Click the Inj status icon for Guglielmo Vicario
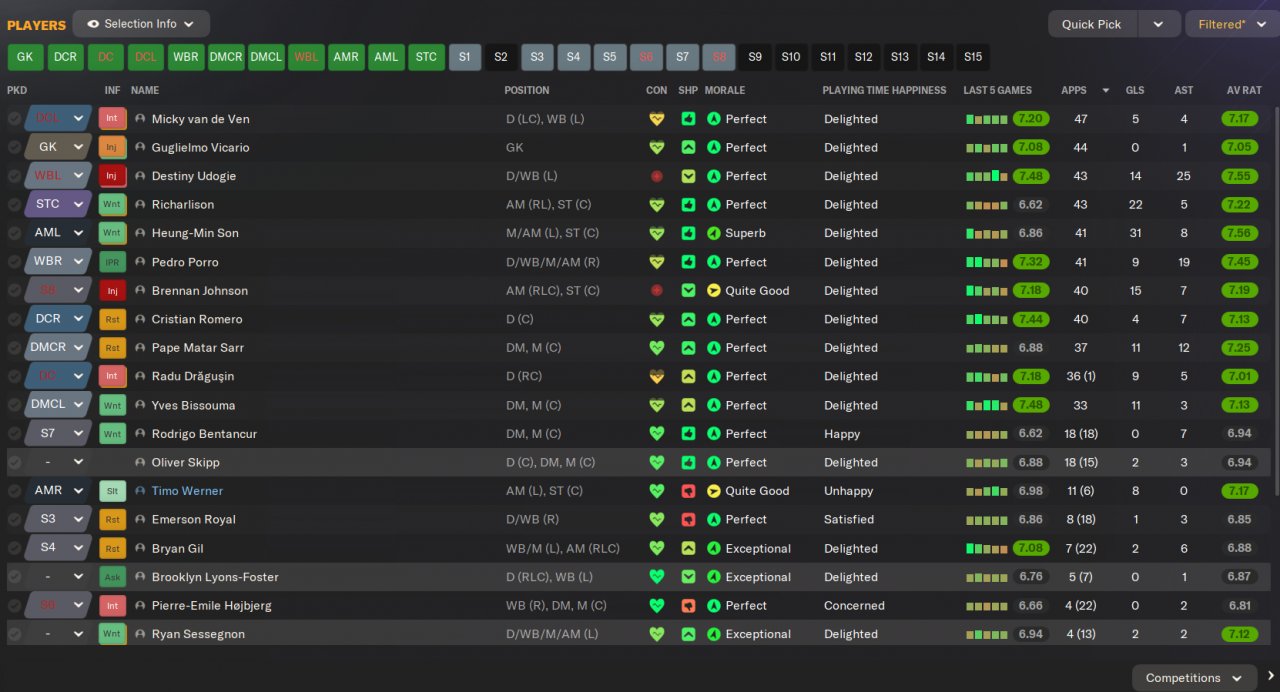Screen dimensions: 1280x692 tap(112, 147)
